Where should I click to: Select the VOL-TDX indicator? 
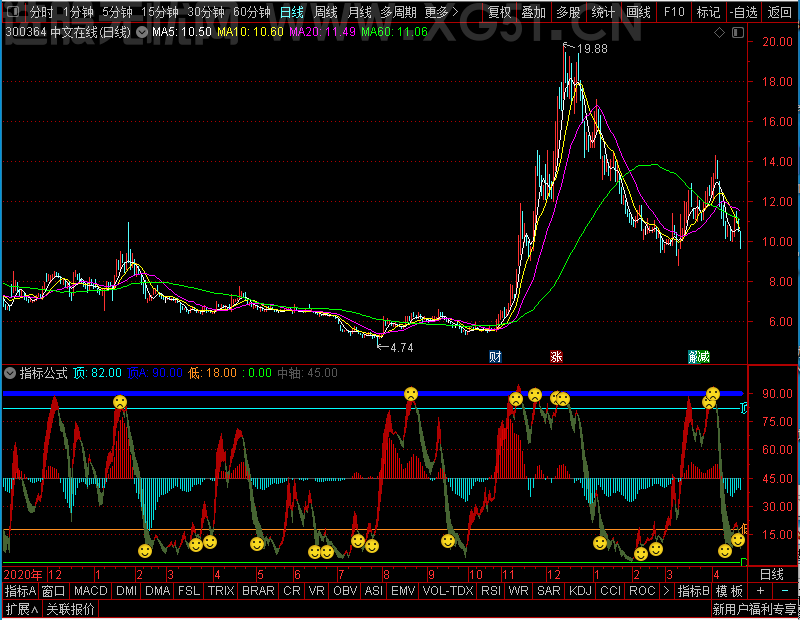click(x=448, y=591)
